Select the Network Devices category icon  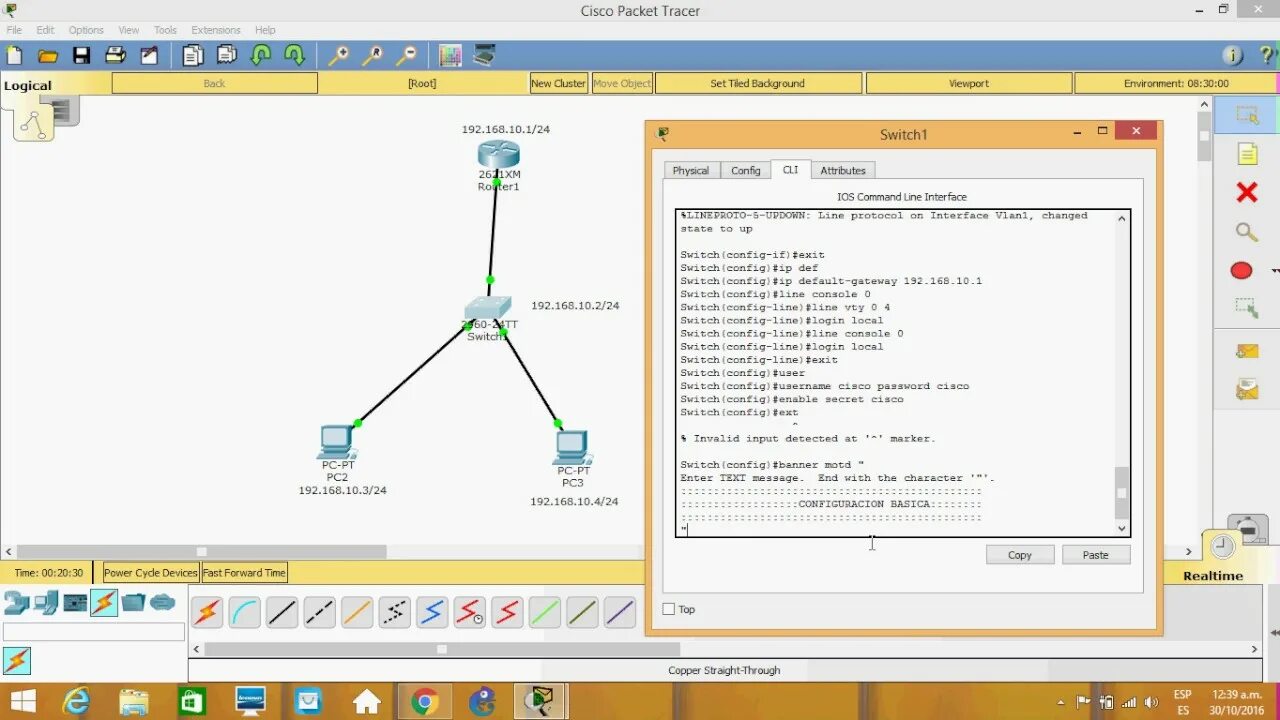pos(16,602)
